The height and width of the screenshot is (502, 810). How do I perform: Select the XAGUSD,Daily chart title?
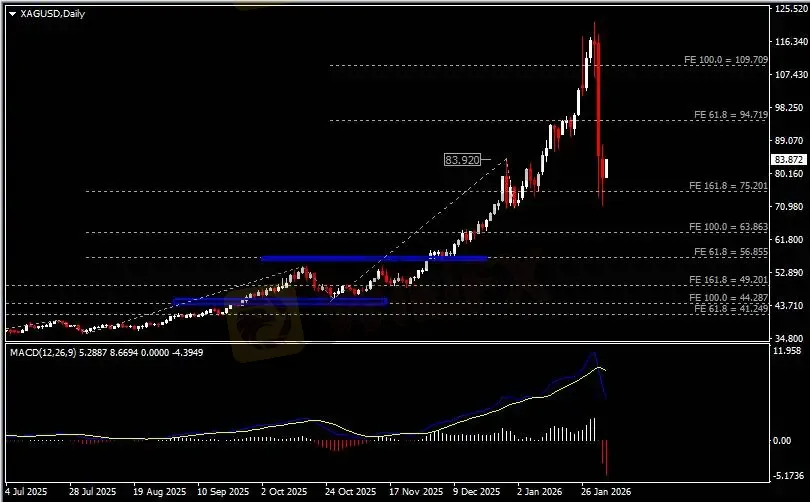click(52, 14)
